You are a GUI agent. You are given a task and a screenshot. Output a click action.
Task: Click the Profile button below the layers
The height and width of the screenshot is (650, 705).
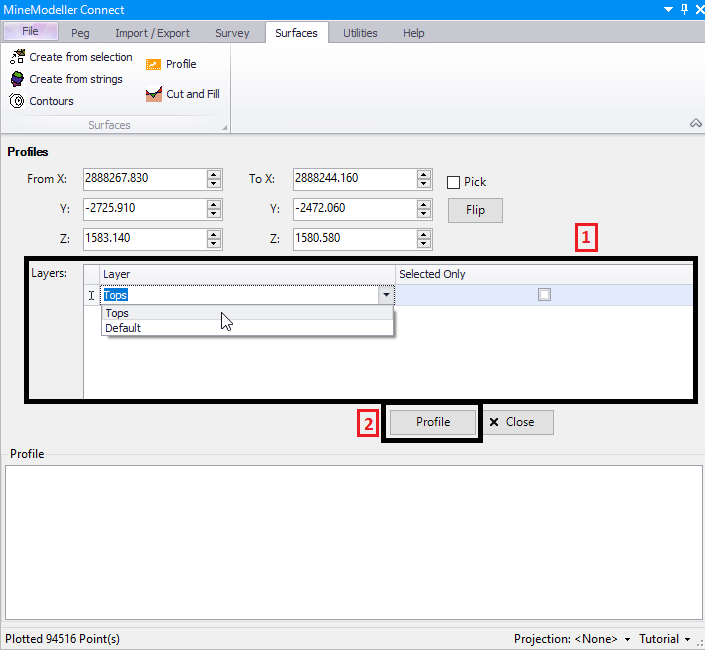433,422
